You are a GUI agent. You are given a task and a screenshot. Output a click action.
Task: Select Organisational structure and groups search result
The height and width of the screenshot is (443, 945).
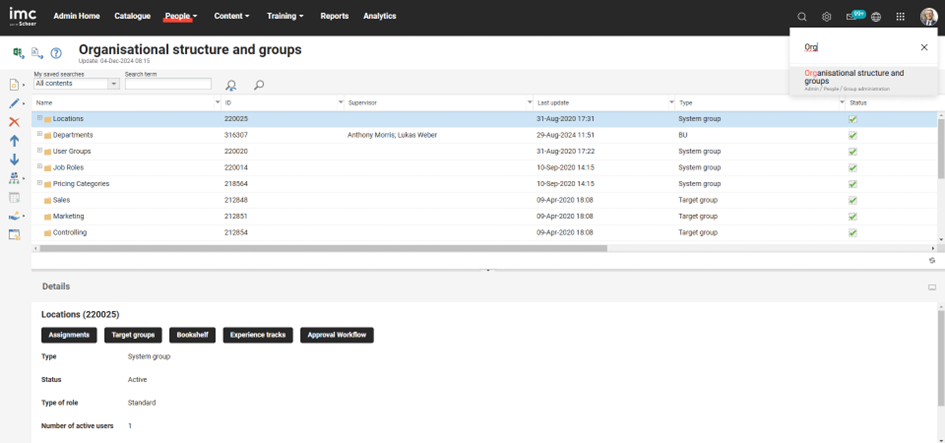tap(853, 77)
